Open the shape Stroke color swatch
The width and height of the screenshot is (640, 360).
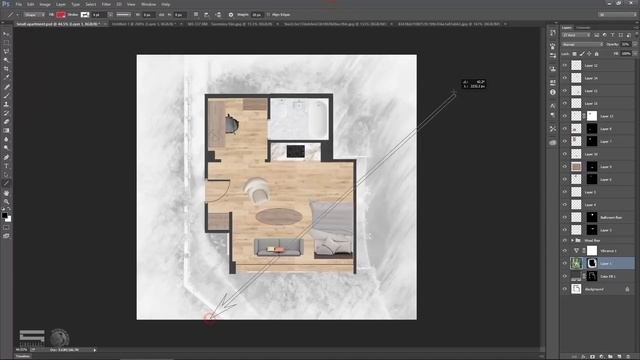pos(84,15)
